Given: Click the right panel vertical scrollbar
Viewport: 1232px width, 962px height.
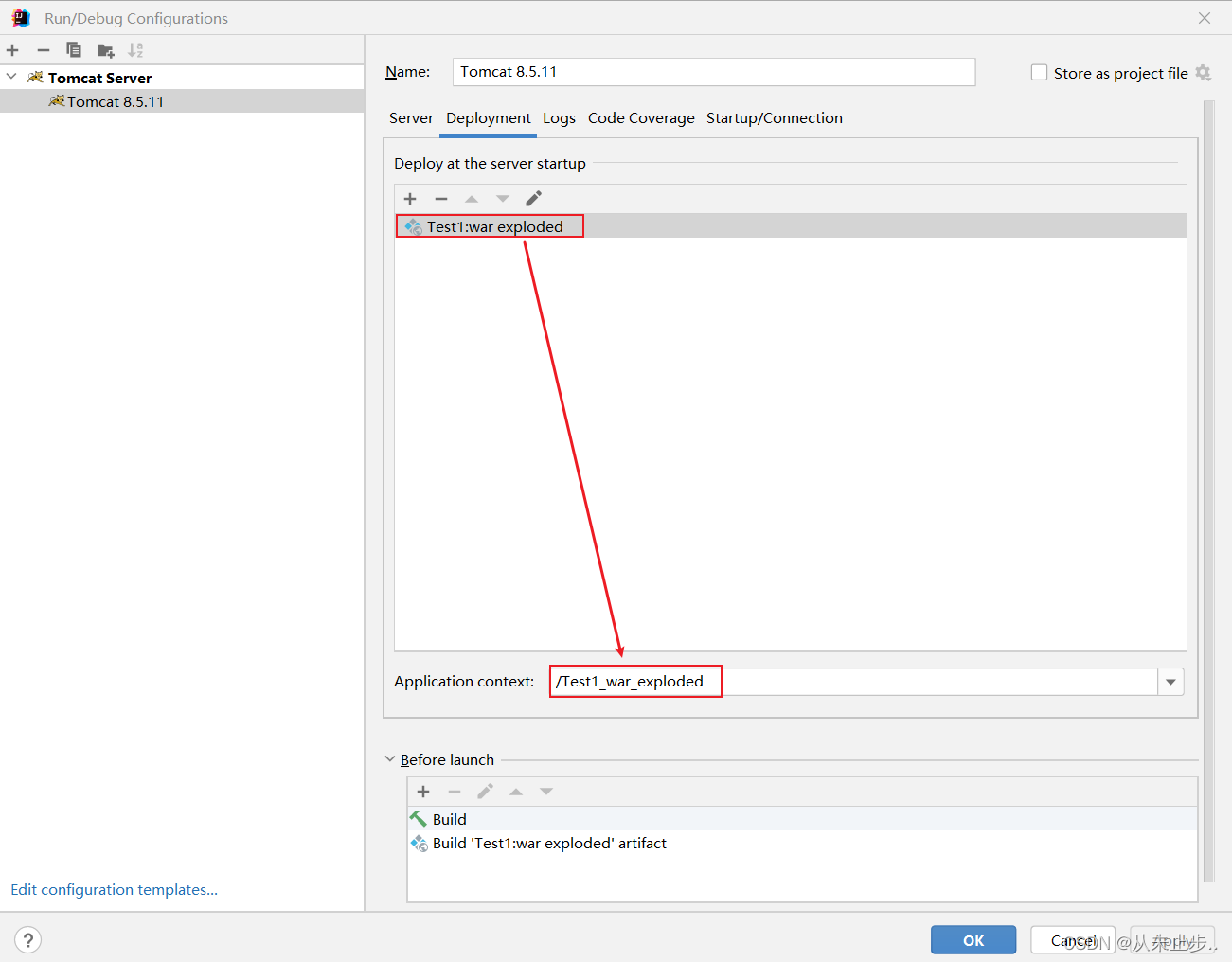Looking at the screenshot, I should 1208,492.
